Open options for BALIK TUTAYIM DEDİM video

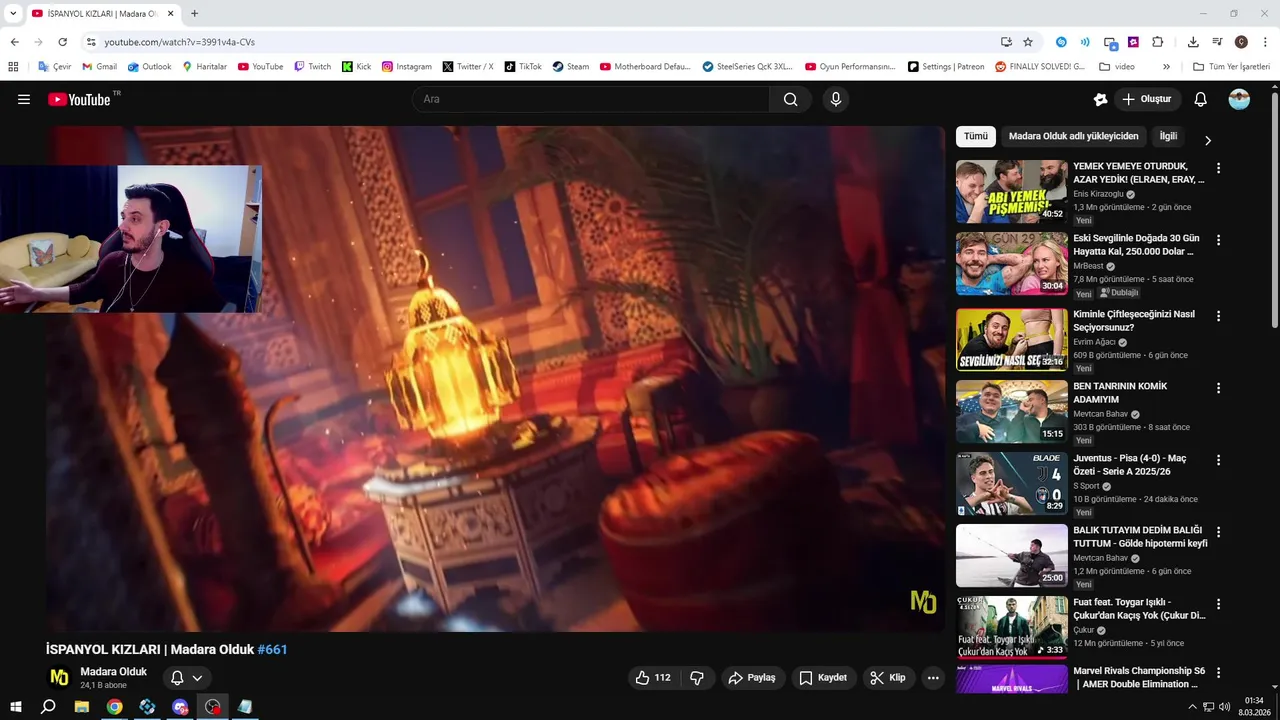tap(1218, 532)
